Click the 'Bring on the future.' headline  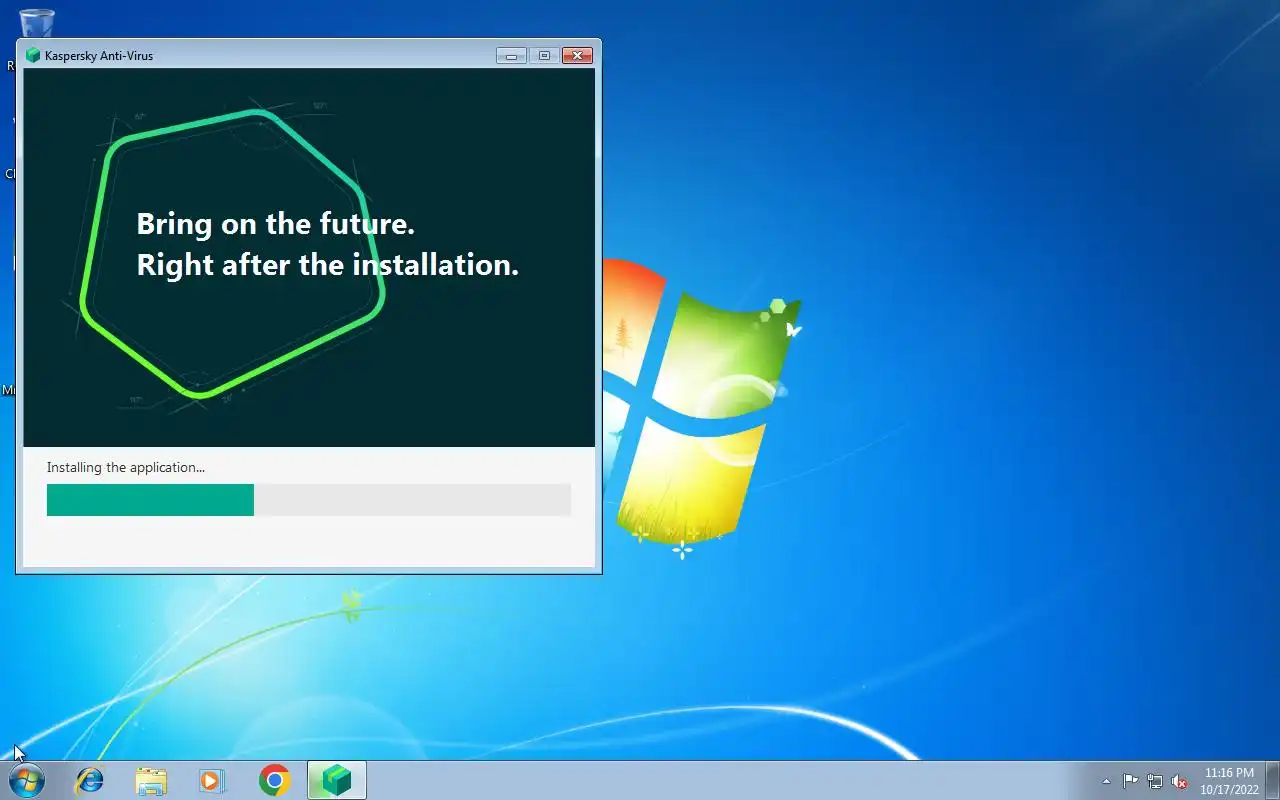point(275,223)
